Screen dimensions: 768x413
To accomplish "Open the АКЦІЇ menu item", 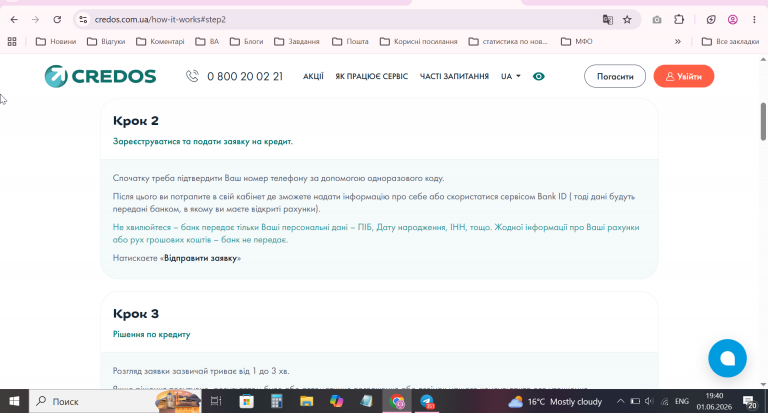I will coord(313,76).
